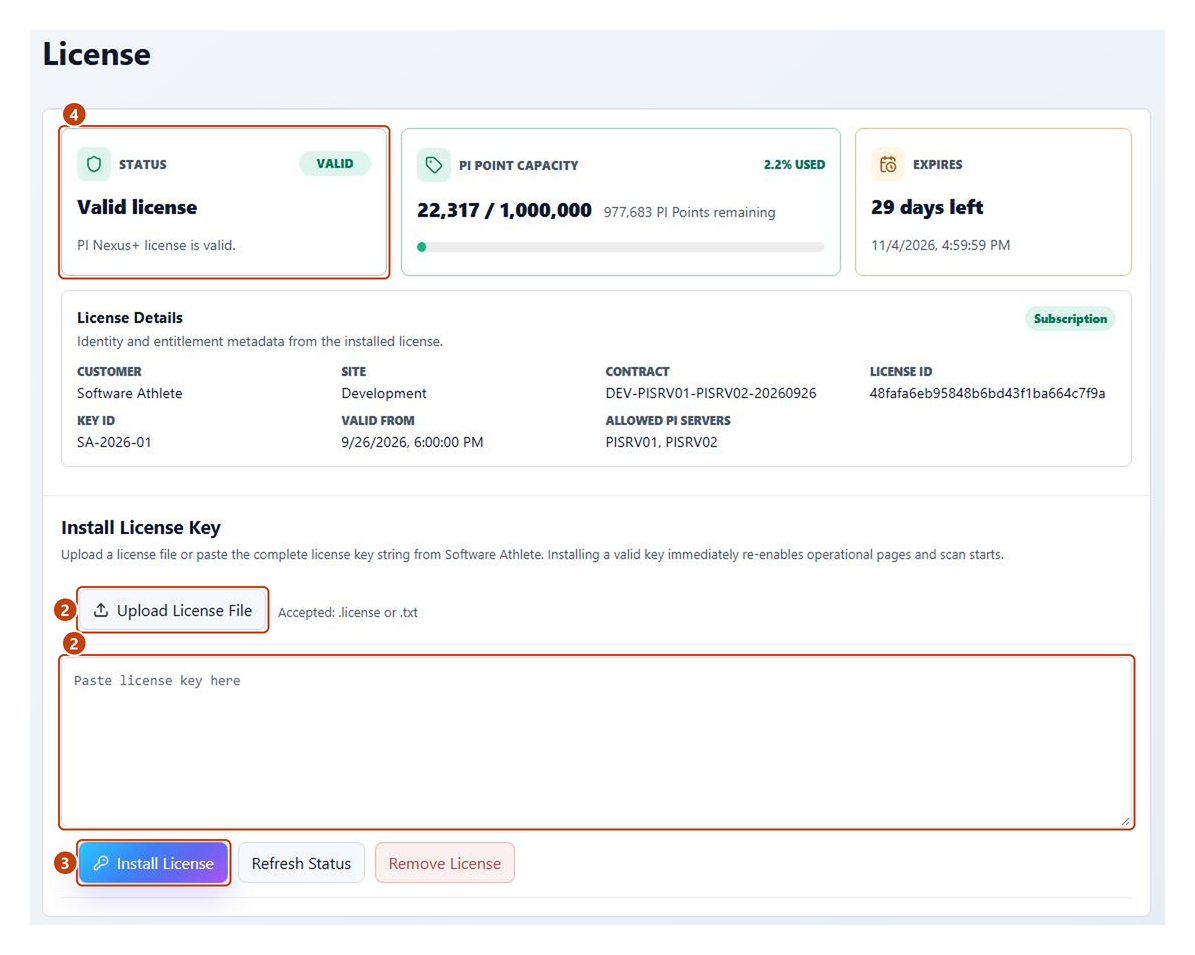Click the Install License button
Screen dimensions: 1195x955
tap(153, 863)
